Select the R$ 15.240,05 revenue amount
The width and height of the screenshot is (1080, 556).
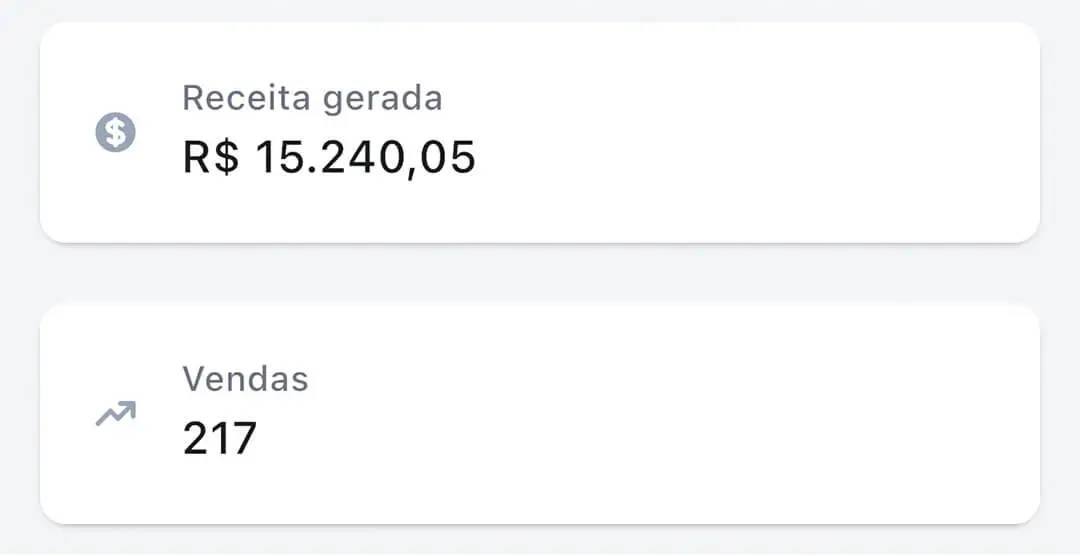[x=329, y=157]
